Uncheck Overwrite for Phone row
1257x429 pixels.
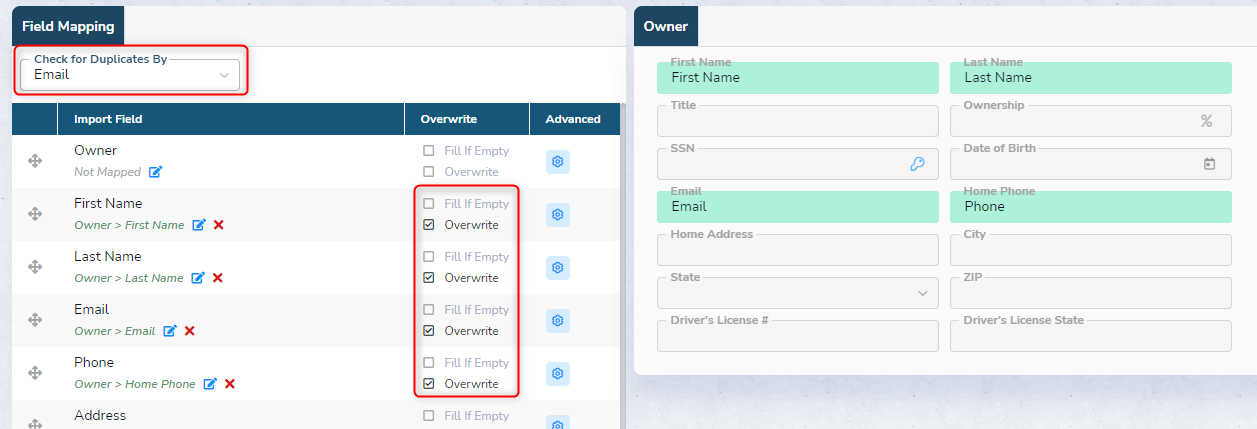[x=429, y=384]
